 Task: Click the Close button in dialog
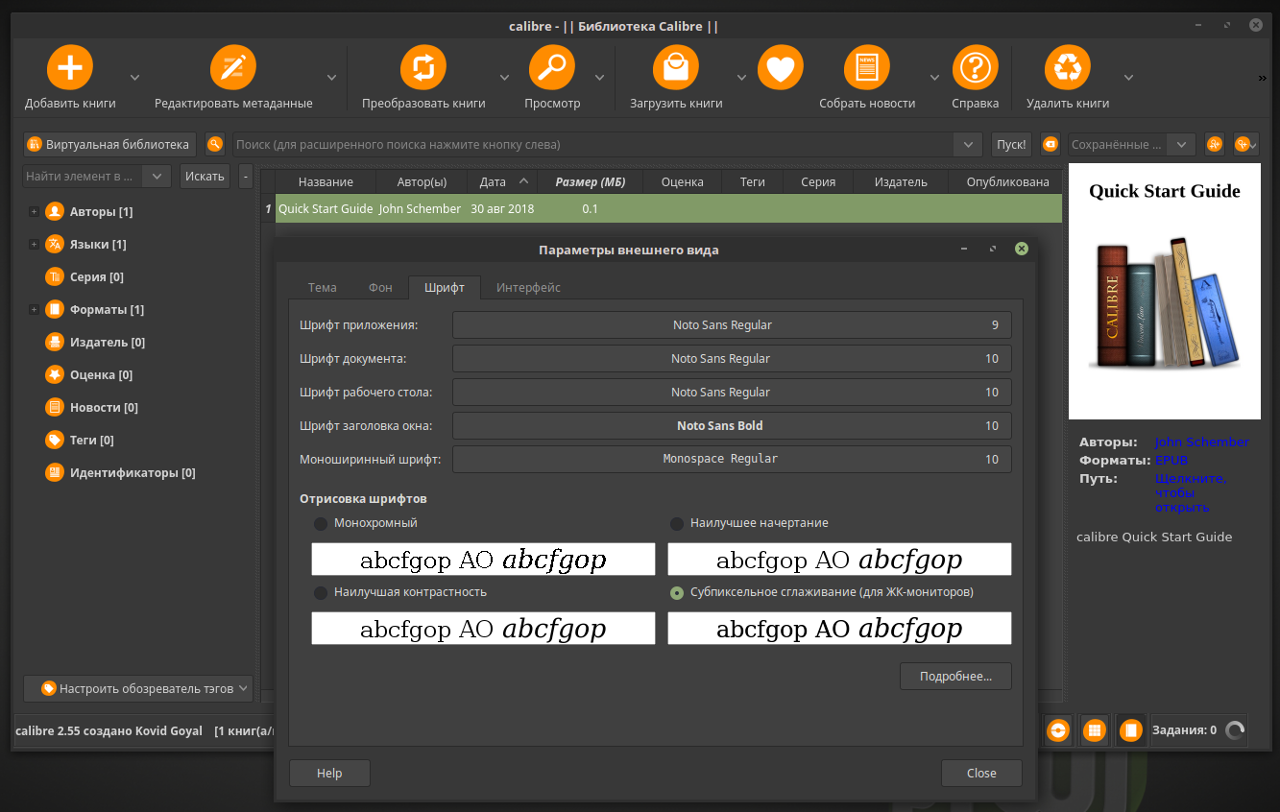pyautogui.click(x=981, y=773)
